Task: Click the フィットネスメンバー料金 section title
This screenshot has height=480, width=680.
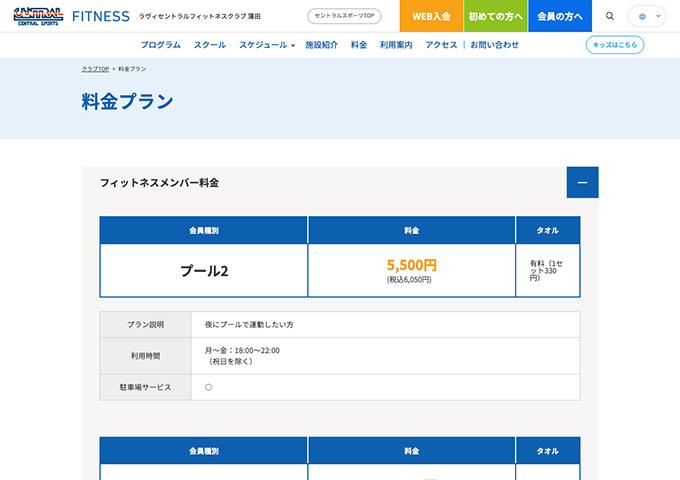Action: pos(159,183)
